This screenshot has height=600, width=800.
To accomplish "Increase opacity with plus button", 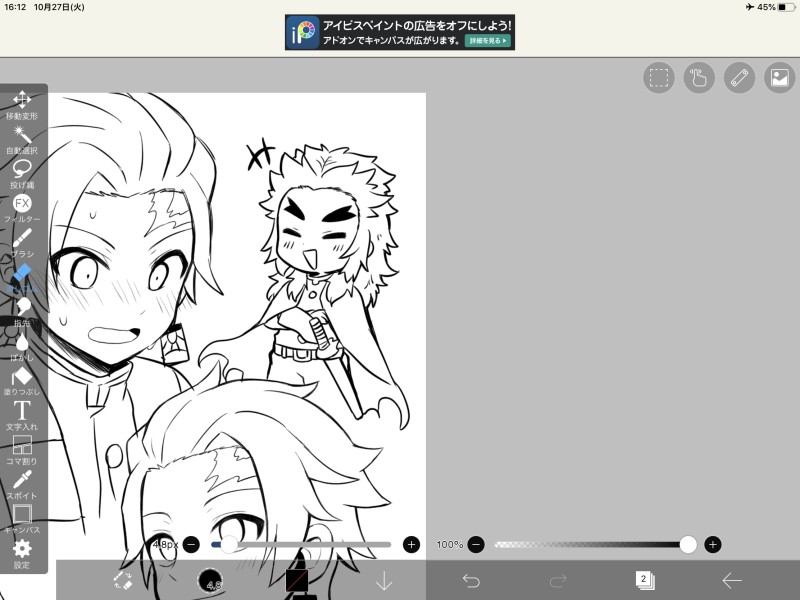I will click(x=713, y=544).
